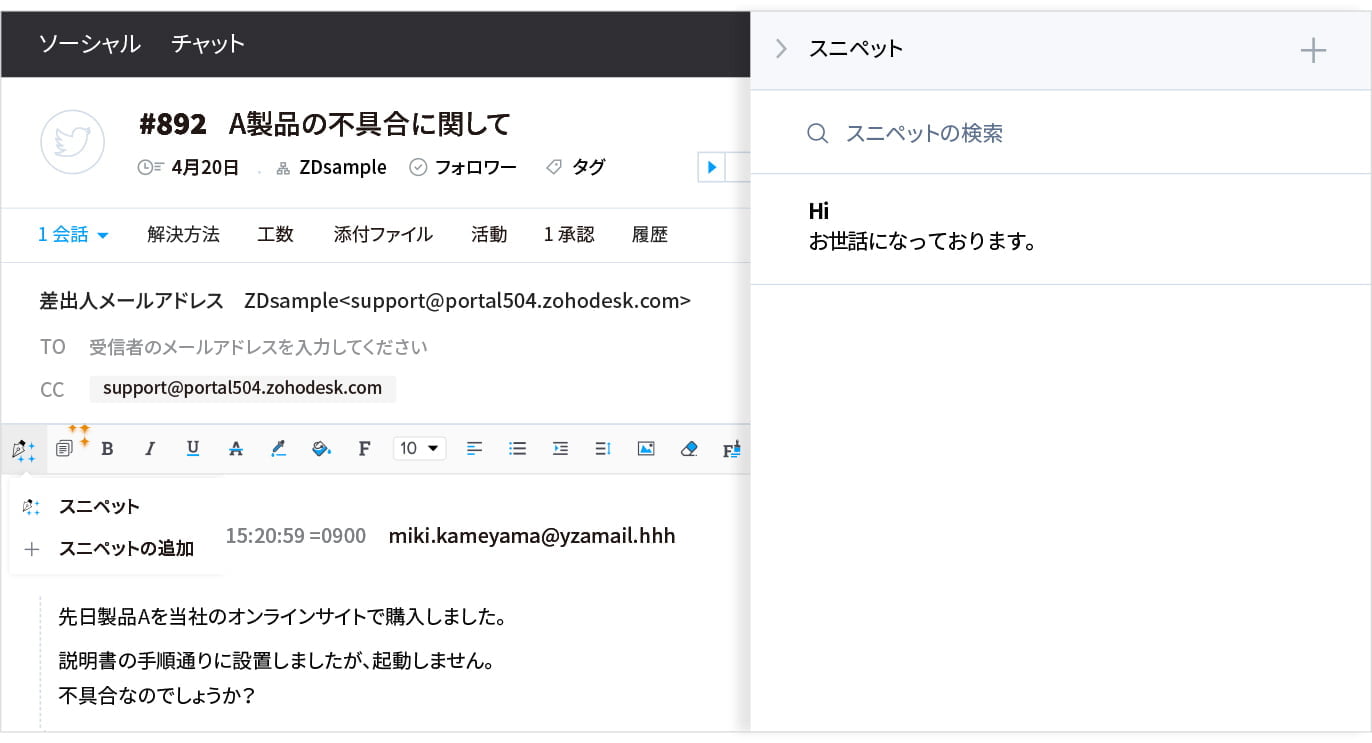Click the eraser clear formatting icon
Image resolution: width=1372 pixels, height=743 pixels.
pos(688,449)
